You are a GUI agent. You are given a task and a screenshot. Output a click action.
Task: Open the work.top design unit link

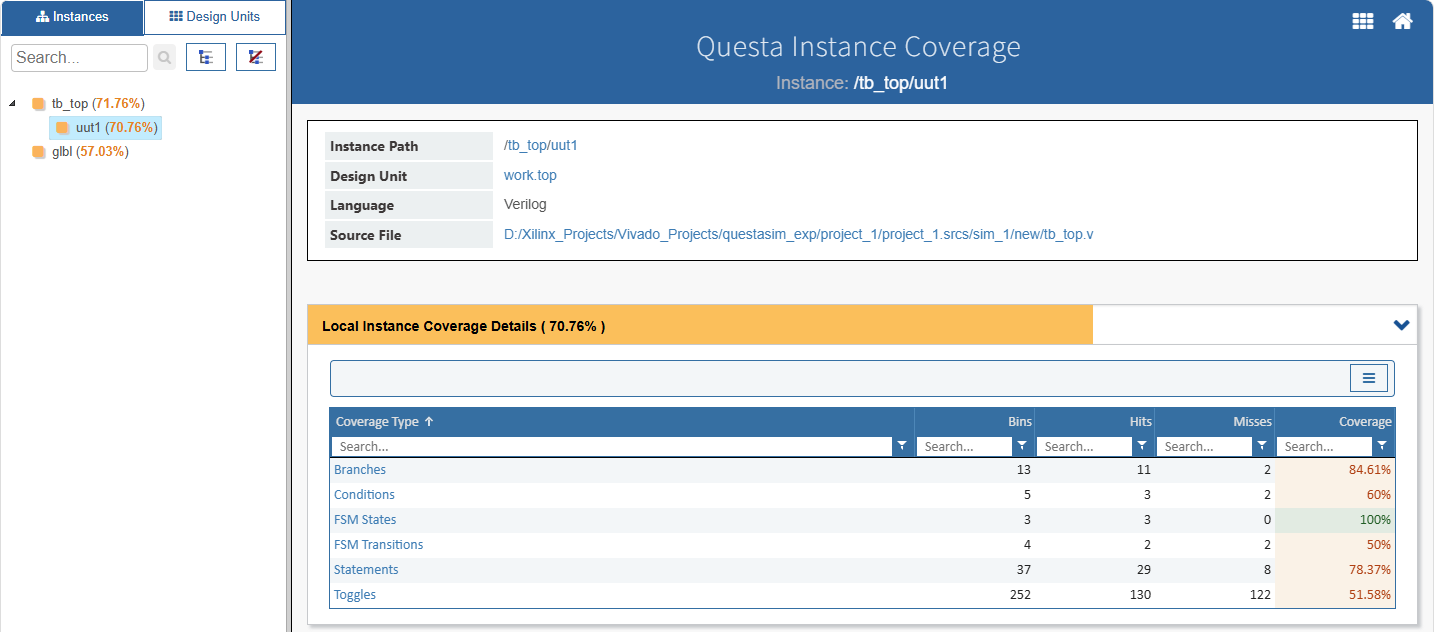point(530,176)
